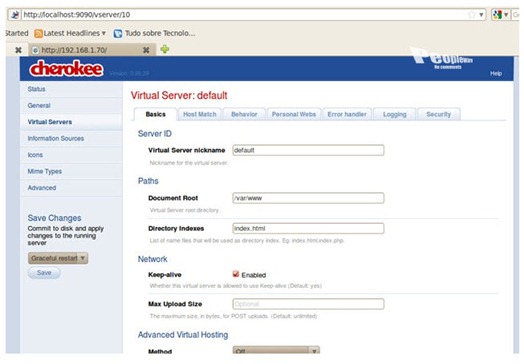Open the search engine dropdown arrow
The height and width of the screenshot is (364, 524).
pyautogui.click(x=506, y=15)
